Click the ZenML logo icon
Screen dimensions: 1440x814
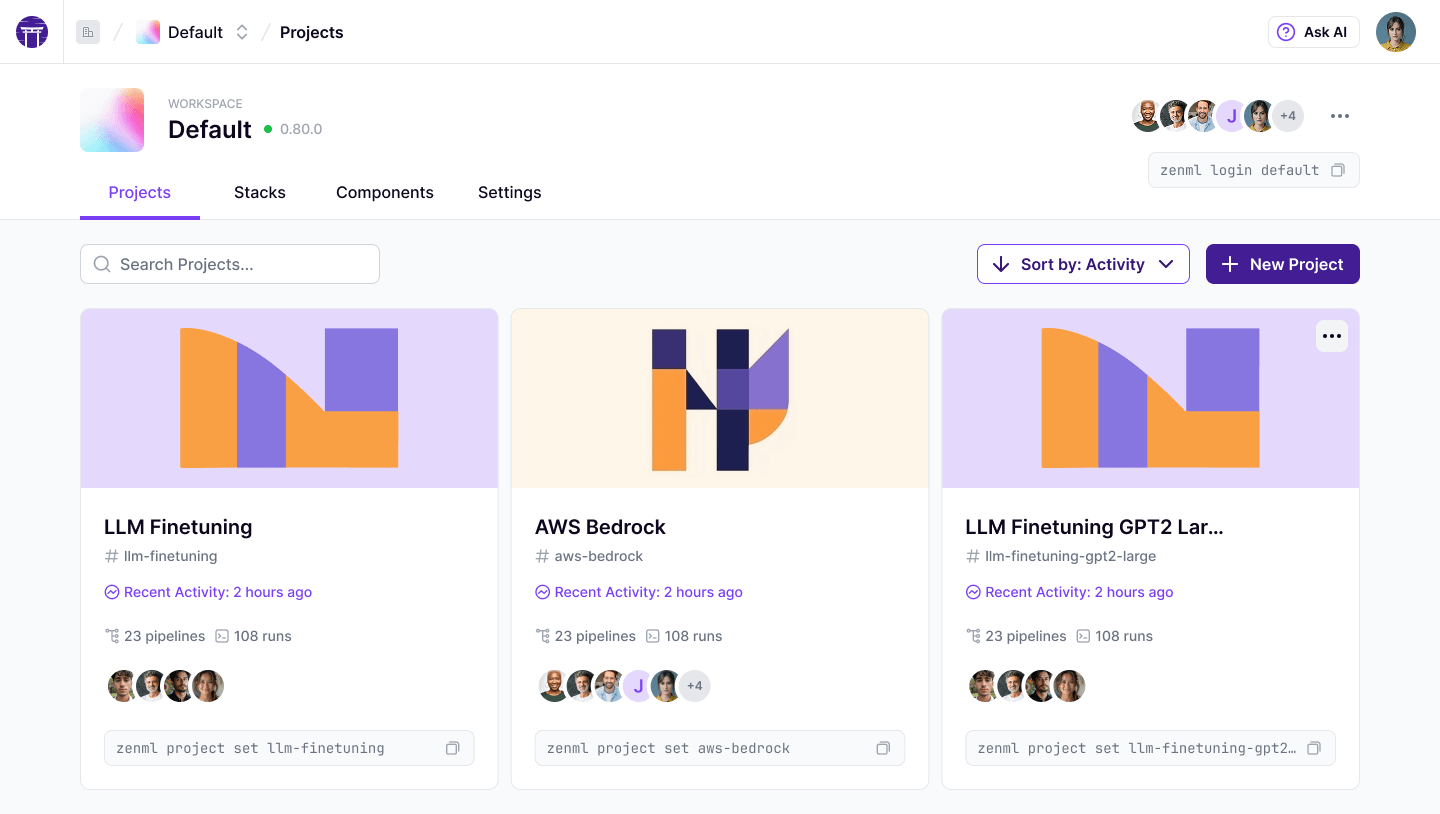(32, 32)
